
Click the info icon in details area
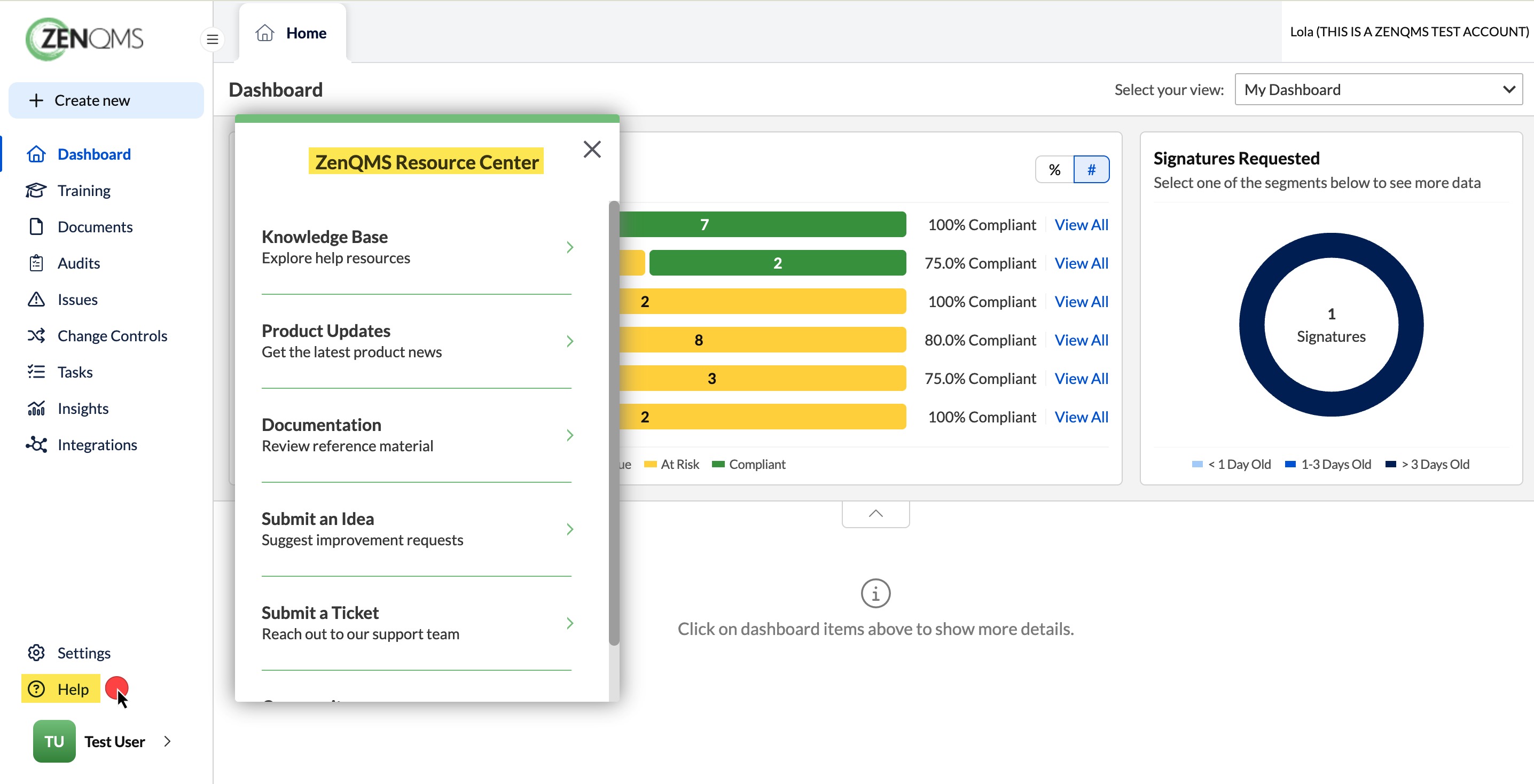[875, 593]
